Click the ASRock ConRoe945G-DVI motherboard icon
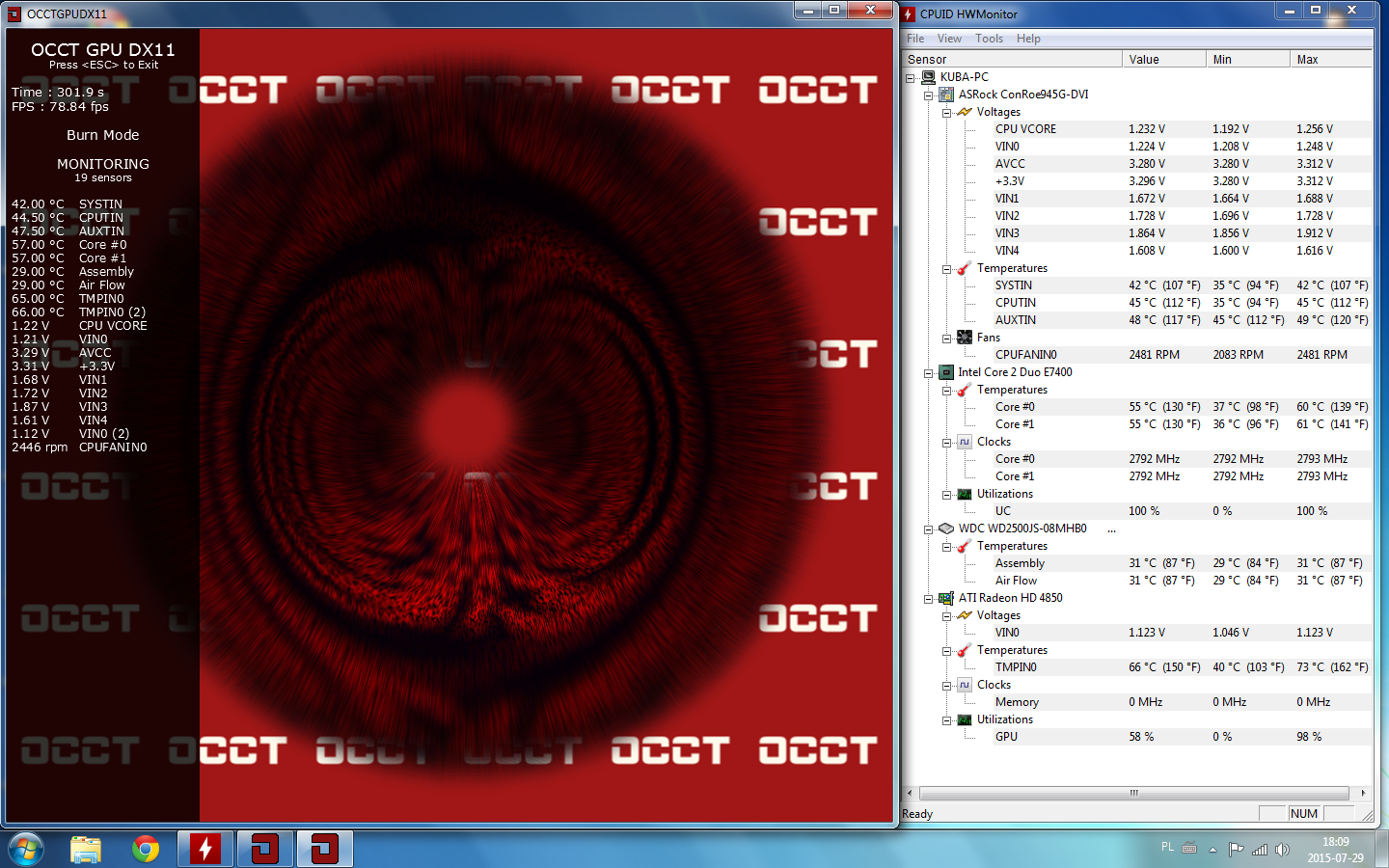This screenshot has width=1389, height=868. [x=946, y=95]
